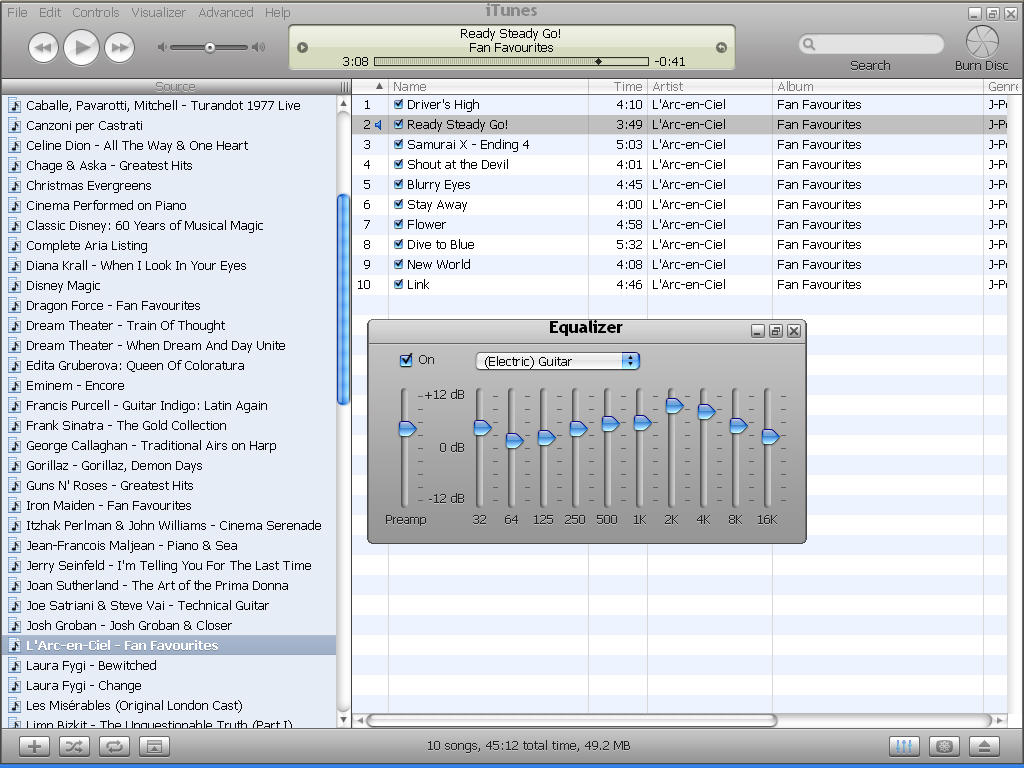Click playlist icon for Laura Fygi - Bewitched
The image size is (1024, 768).
click(14, 666)
